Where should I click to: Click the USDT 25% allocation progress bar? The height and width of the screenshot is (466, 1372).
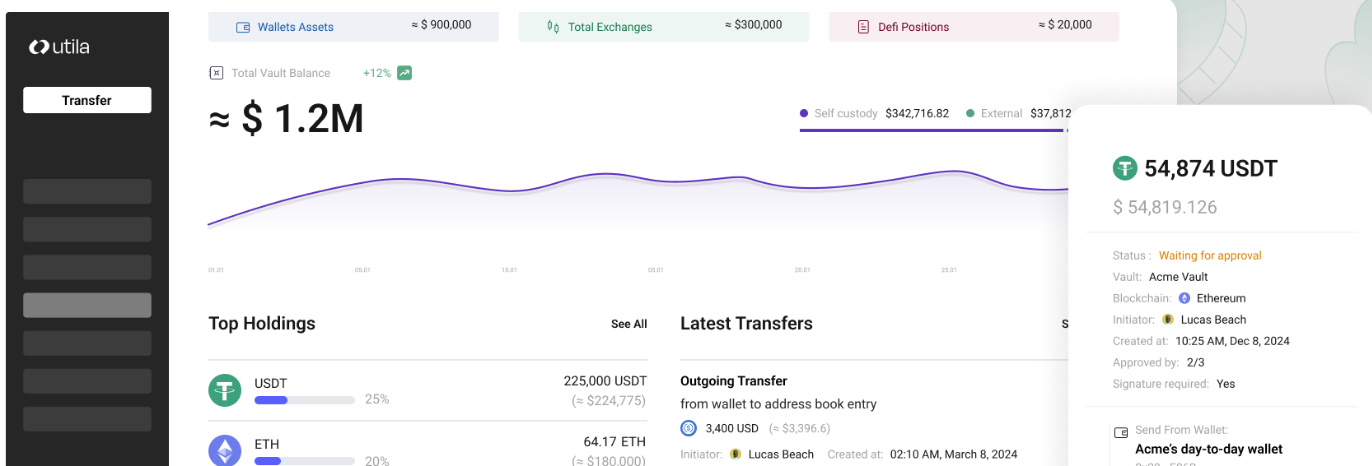[x=305, y=400]
